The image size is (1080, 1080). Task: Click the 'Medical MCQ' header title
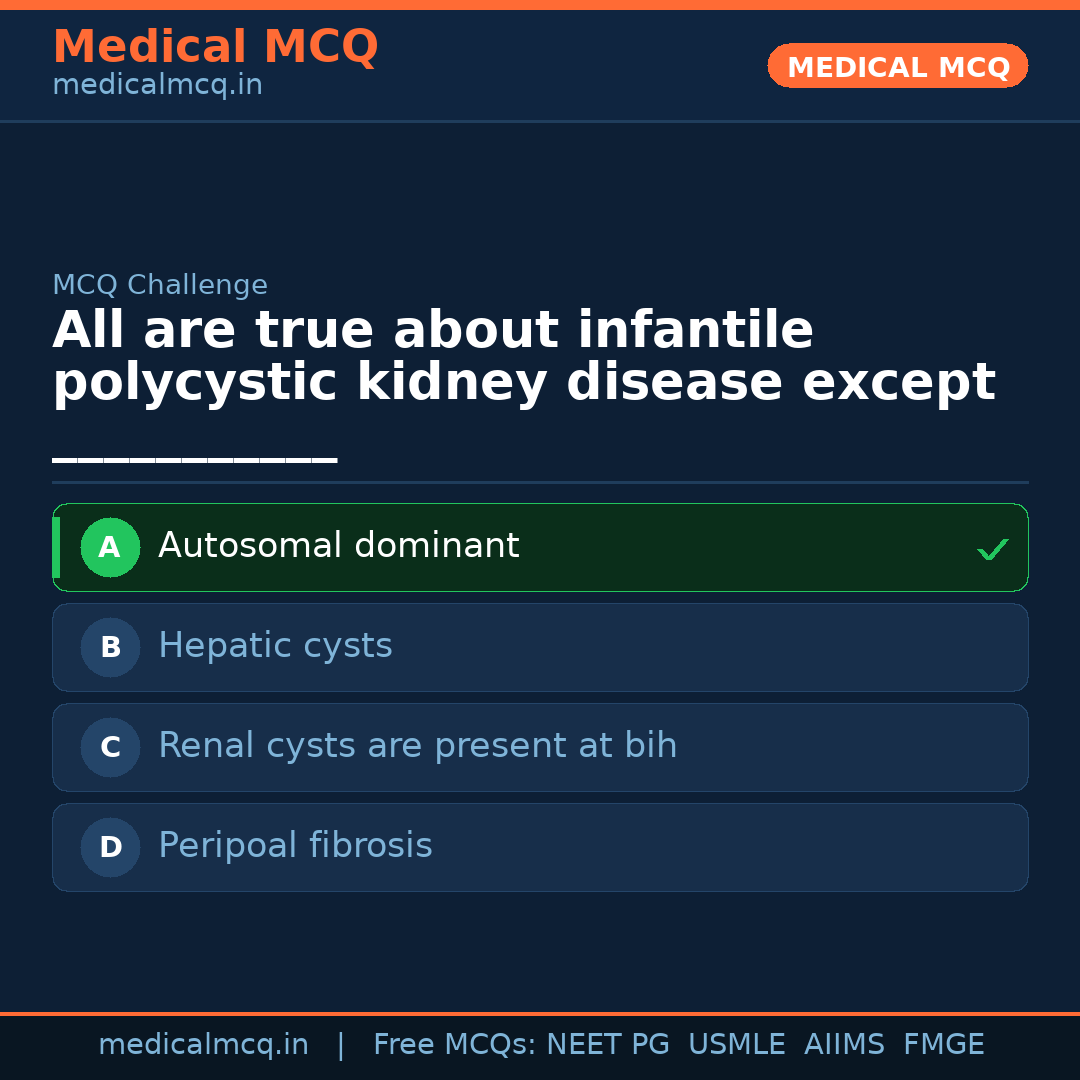click(x=215, y=47)
